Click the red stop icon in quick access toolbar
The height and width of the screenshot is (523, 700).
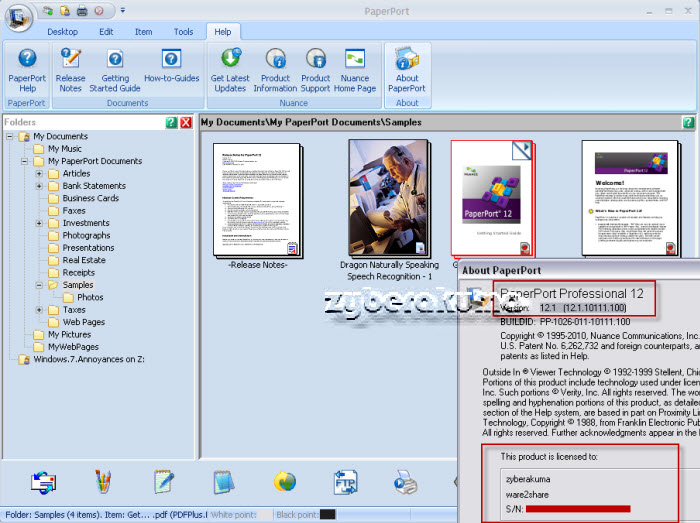click(x=99, y=11)
